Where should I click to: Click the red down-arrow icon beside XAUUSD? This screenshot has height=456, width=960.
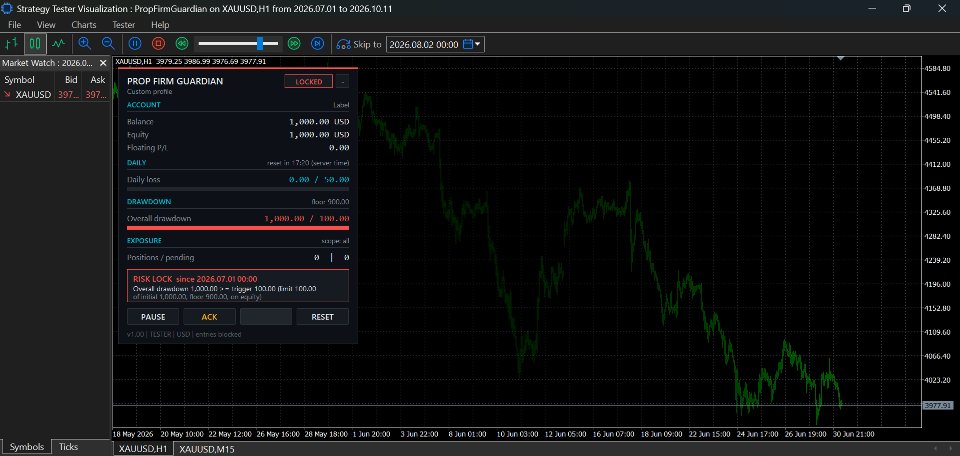7,95
